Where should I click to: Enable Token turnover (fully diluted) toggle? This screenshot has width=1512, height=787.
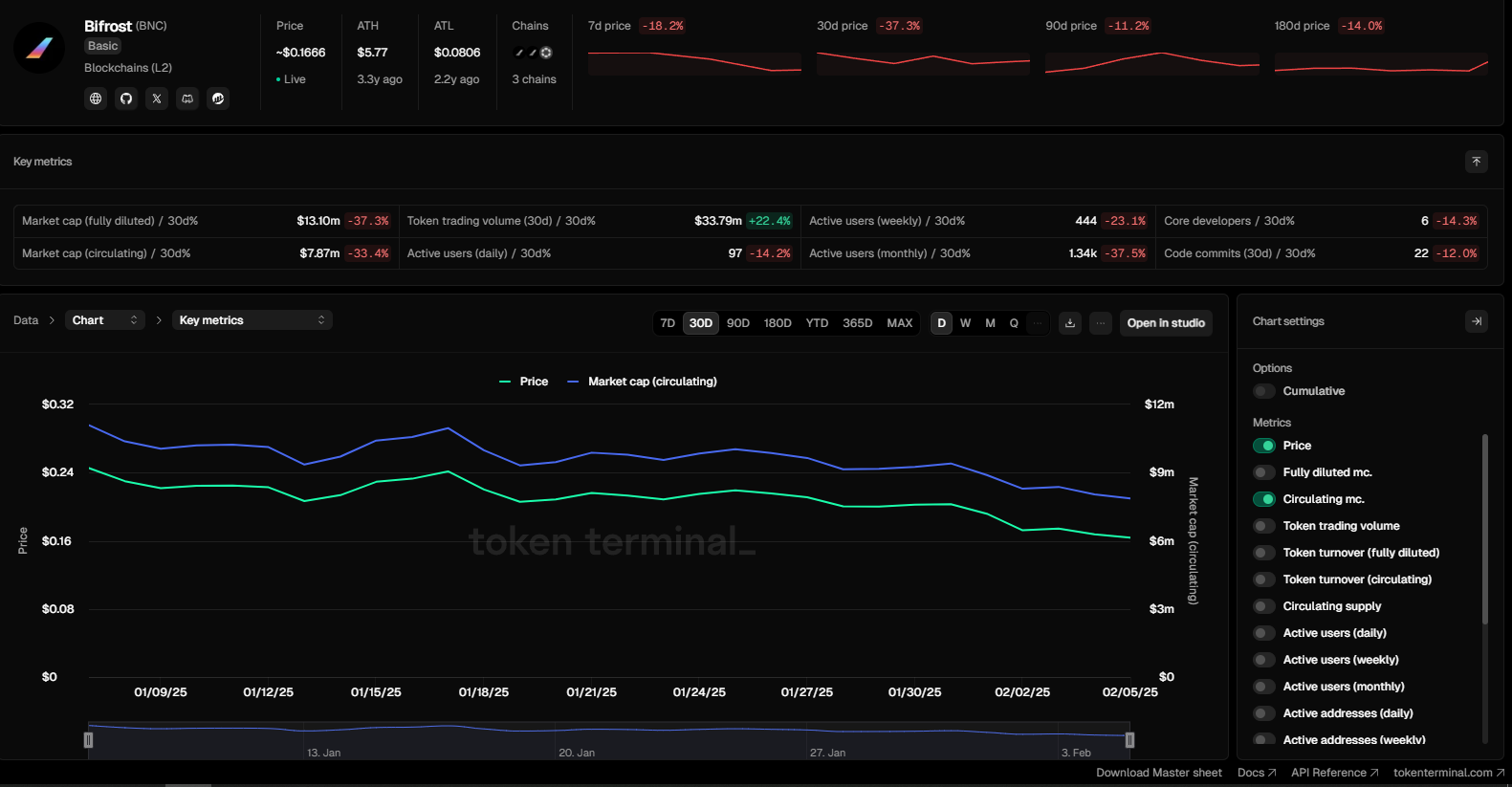coord(1264,553)
